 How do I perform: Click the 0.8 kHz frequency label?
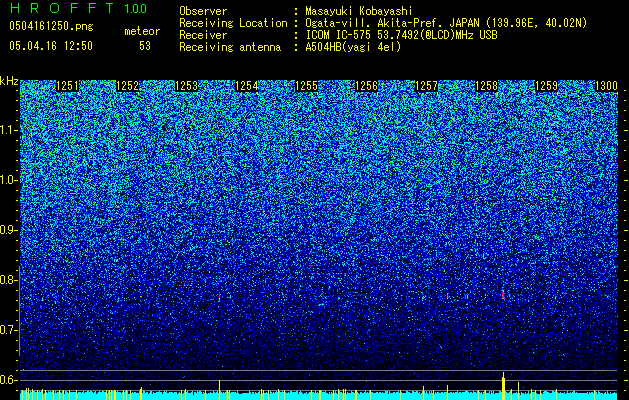[8, 280]
